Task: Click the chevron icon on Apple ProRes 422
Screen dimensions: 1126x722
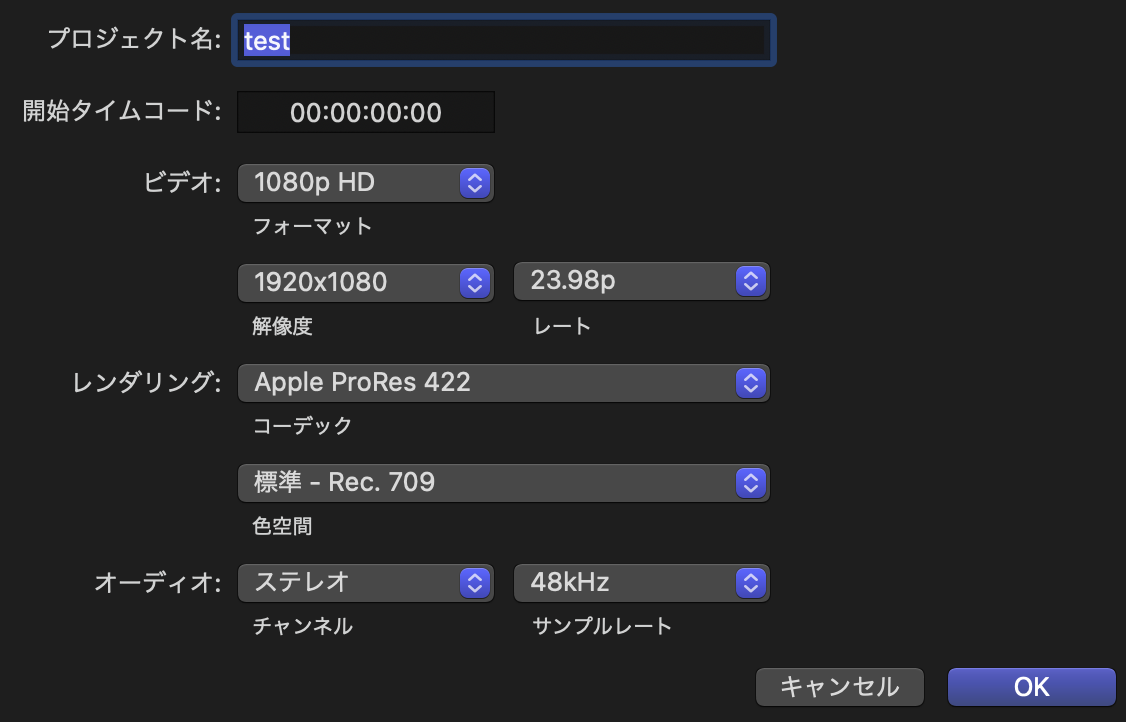Action: (x=750, y=382)
